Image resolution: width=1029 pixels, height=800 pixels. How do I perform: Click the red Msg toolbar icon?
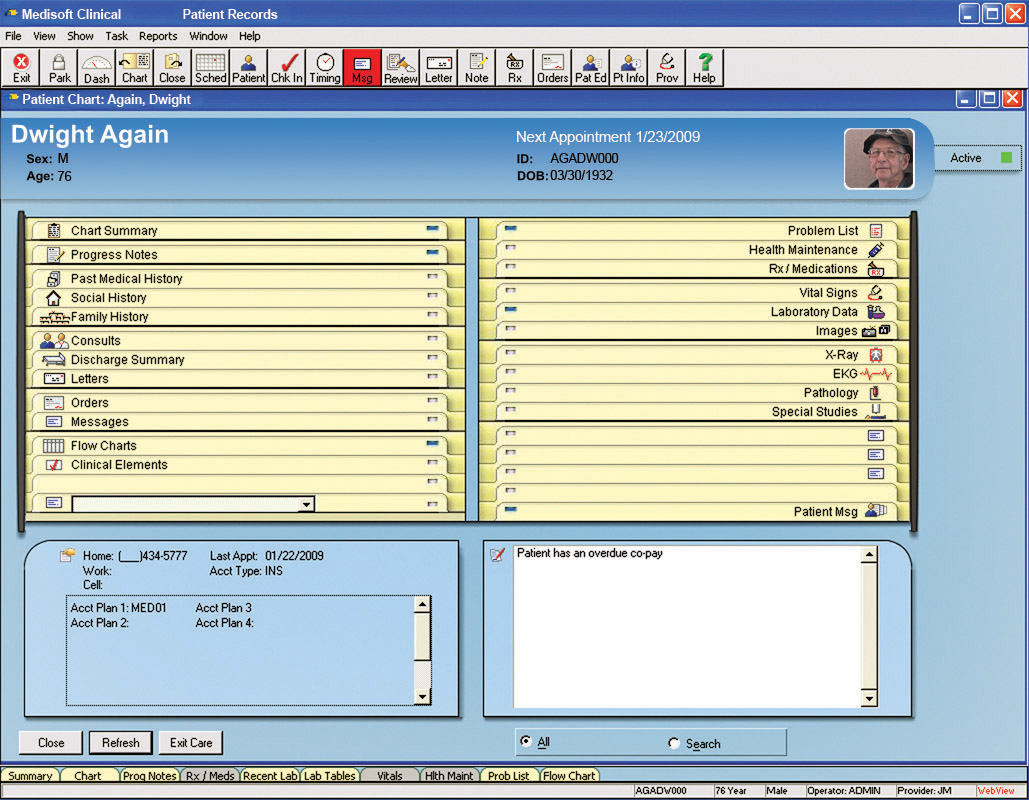tap(362, 68)
